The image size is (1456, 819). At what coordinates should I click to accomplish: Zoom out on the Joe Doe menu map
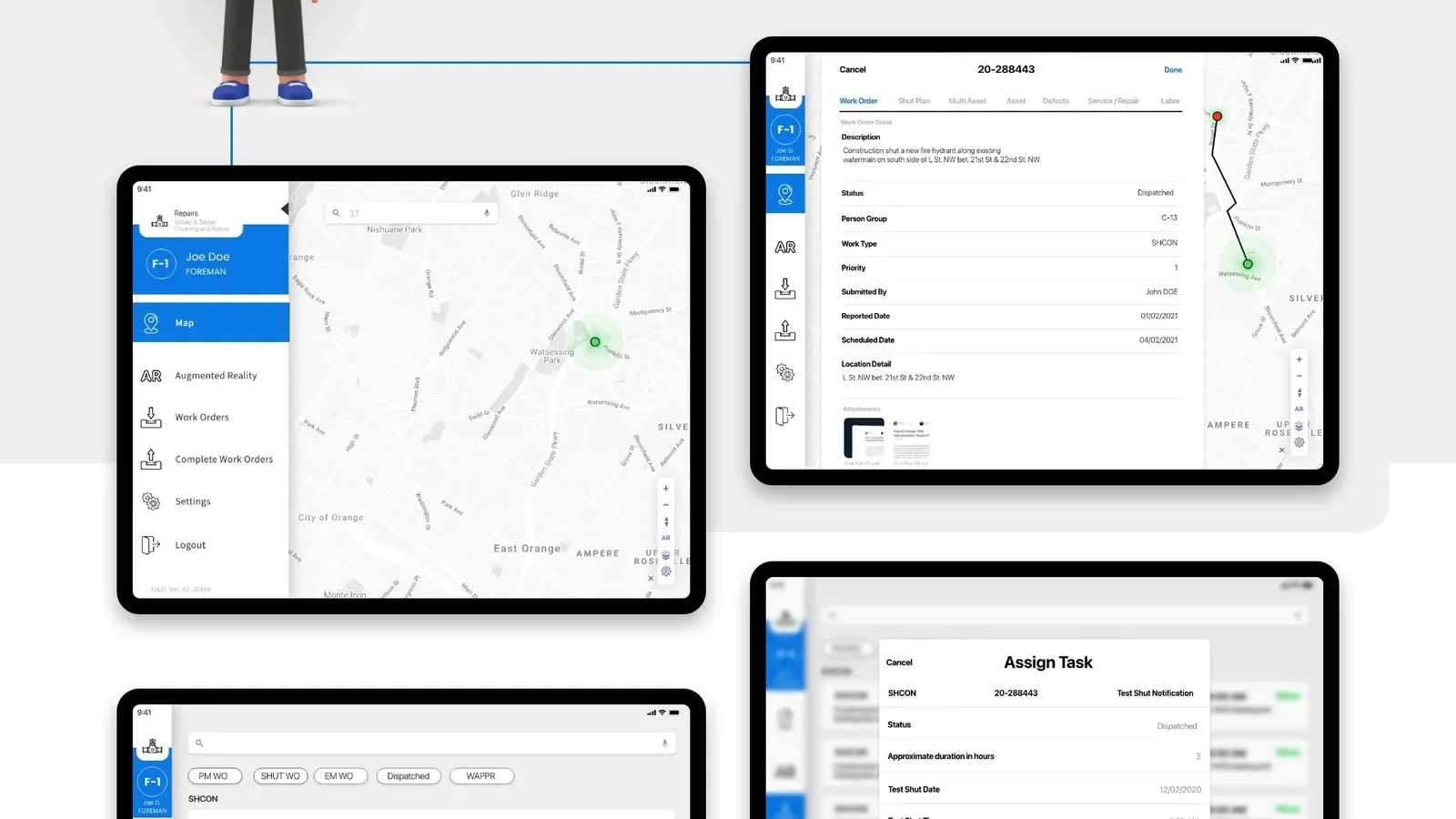coord(666,505)
